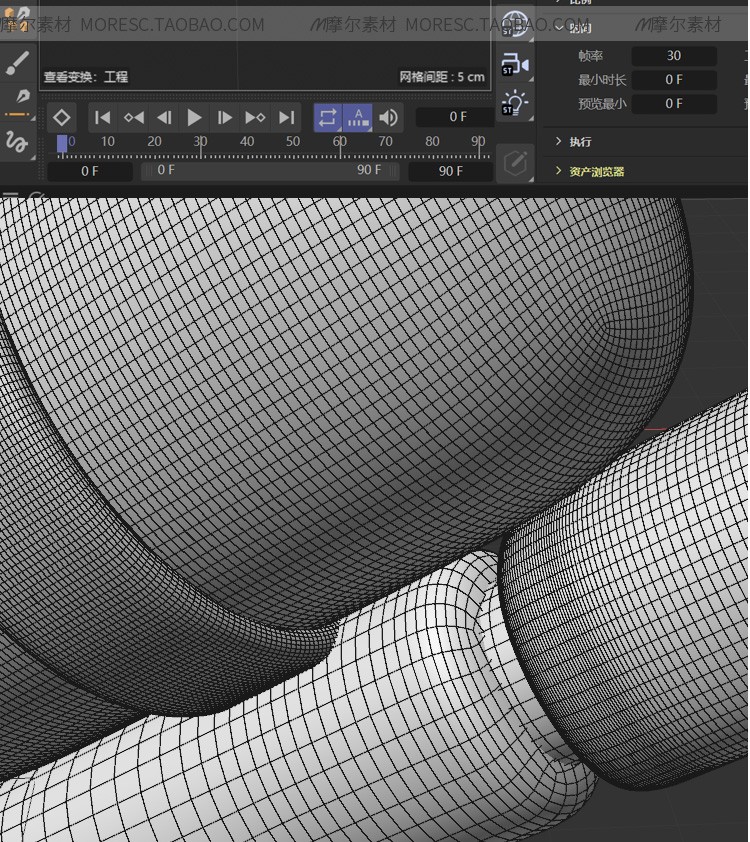Click the 帧率 field showing 30
The height and width of the screenshot is (842, 750).
(x=674, y=56)
